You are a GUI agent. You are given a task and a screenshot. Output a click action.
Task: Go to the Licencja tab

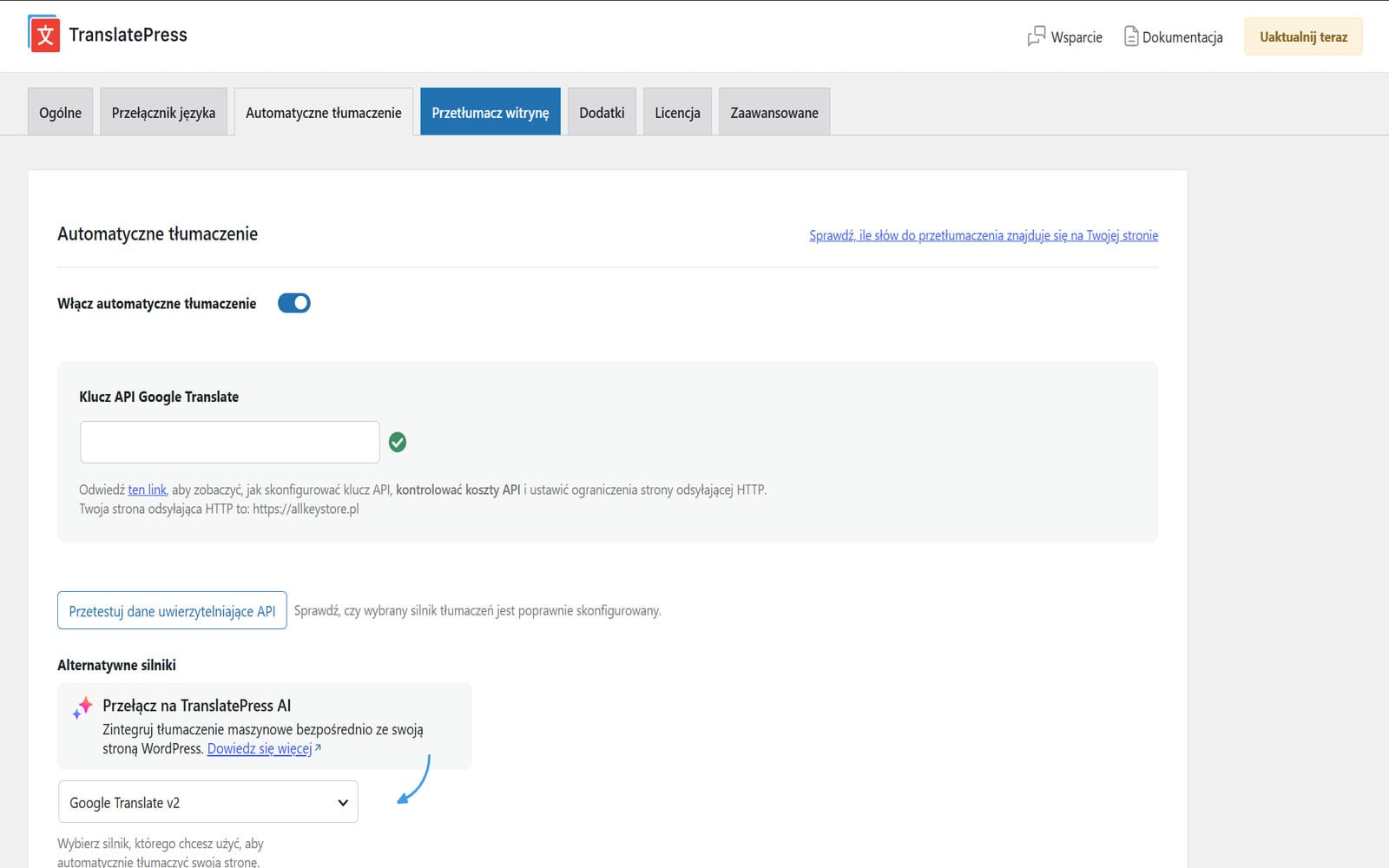click(677, 112)
